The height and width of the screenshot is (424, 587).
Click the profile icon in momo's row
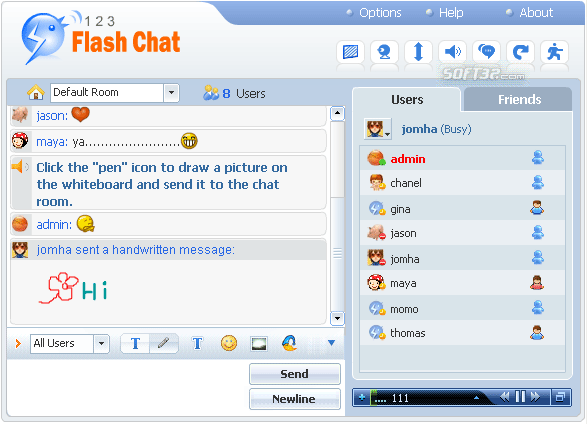(x=538, y=307)
